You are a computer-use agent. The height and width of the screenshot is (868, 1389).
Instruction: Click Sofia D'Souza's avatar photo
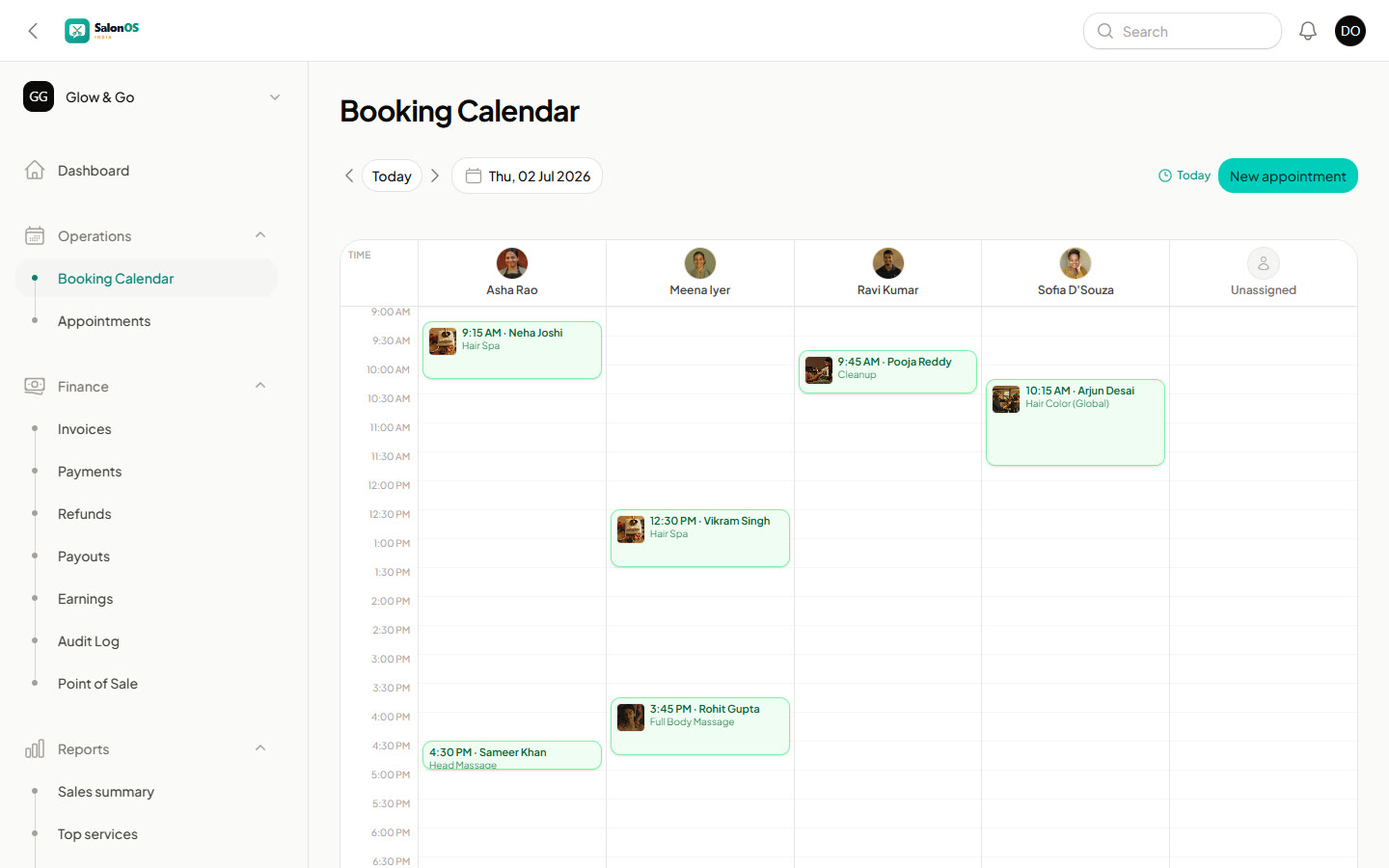tap(1076, 263)
